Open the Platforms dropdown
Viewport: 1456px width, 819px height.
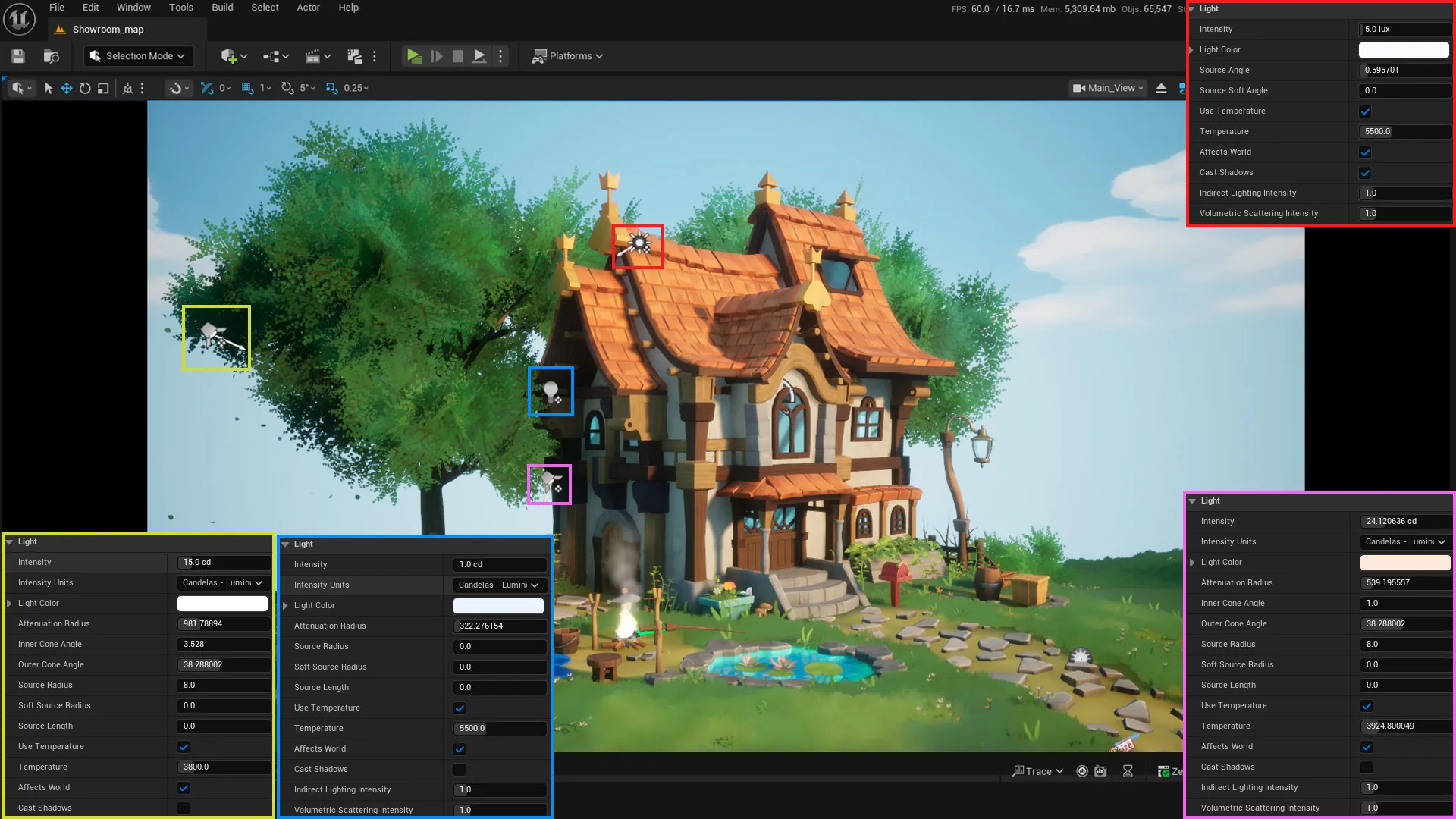coord(567,56)
